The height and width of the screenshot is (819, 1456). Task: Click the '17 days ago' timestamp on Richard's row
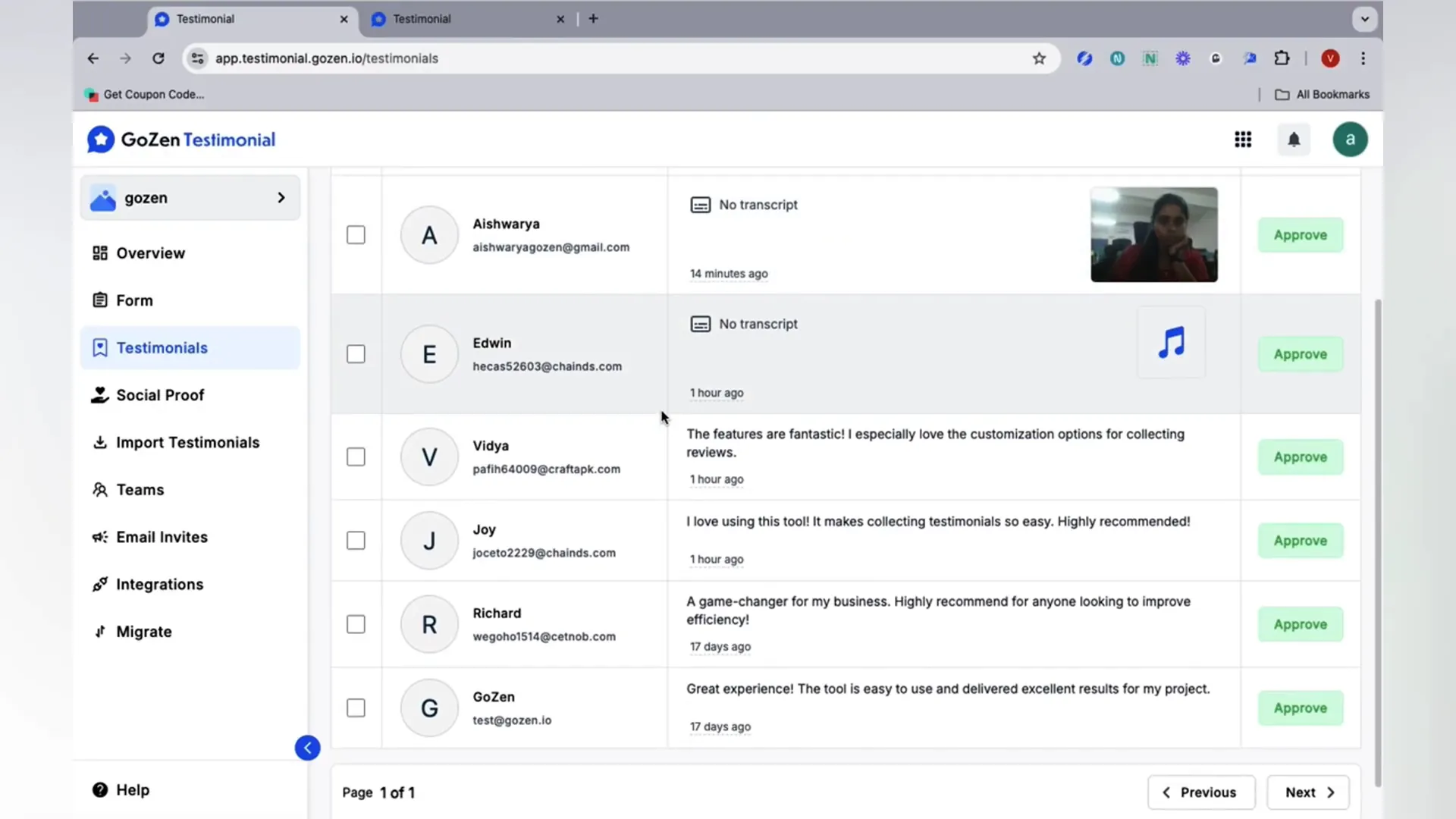(720, 647)
